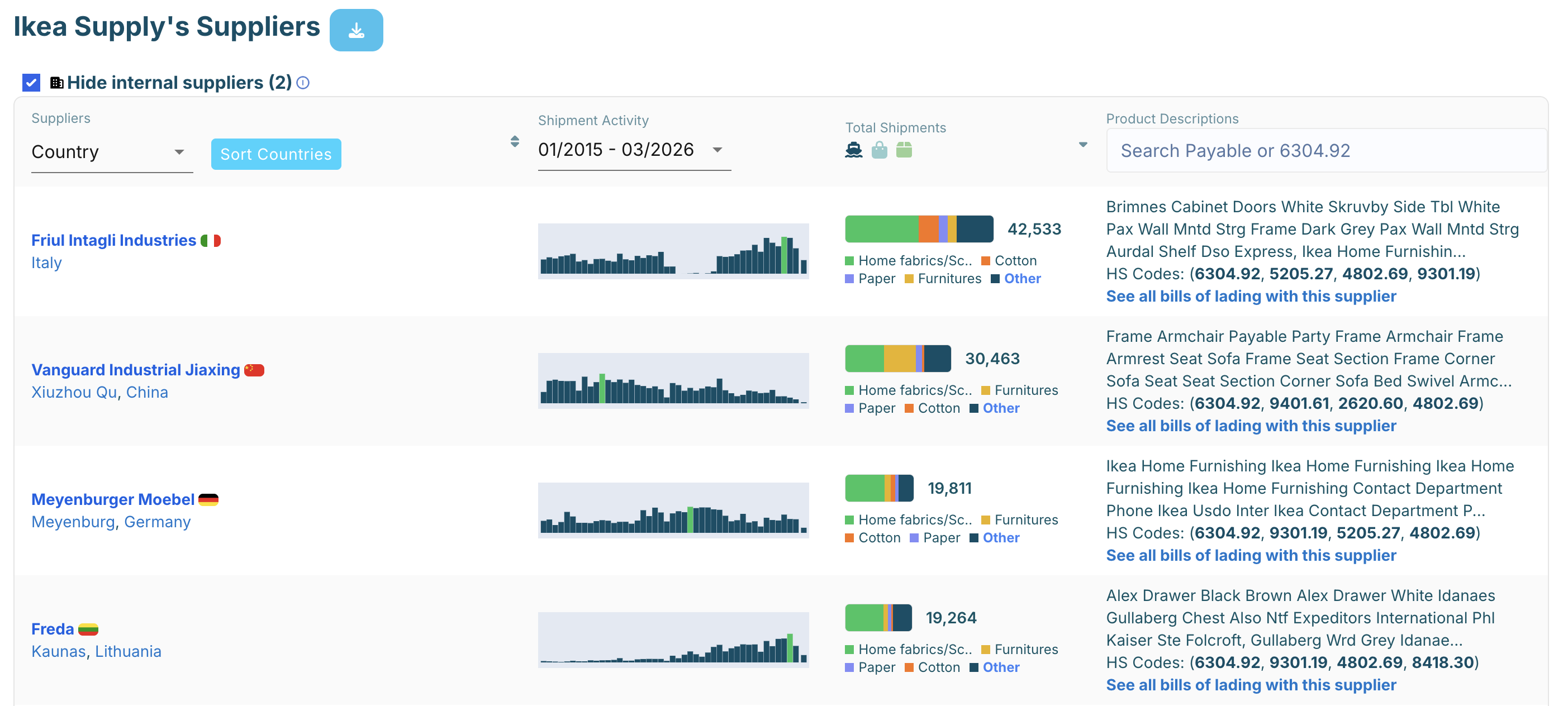Open the Other category for Freda

point(1001,667)
